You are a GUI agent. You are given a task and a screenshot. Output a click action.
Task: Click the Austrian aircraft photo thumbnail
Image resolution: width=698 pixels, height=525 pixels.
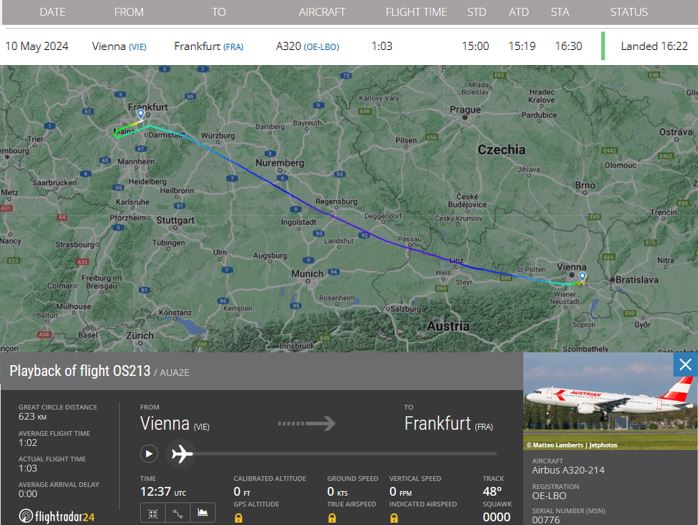pyautogui.click(x=610, y=401)
